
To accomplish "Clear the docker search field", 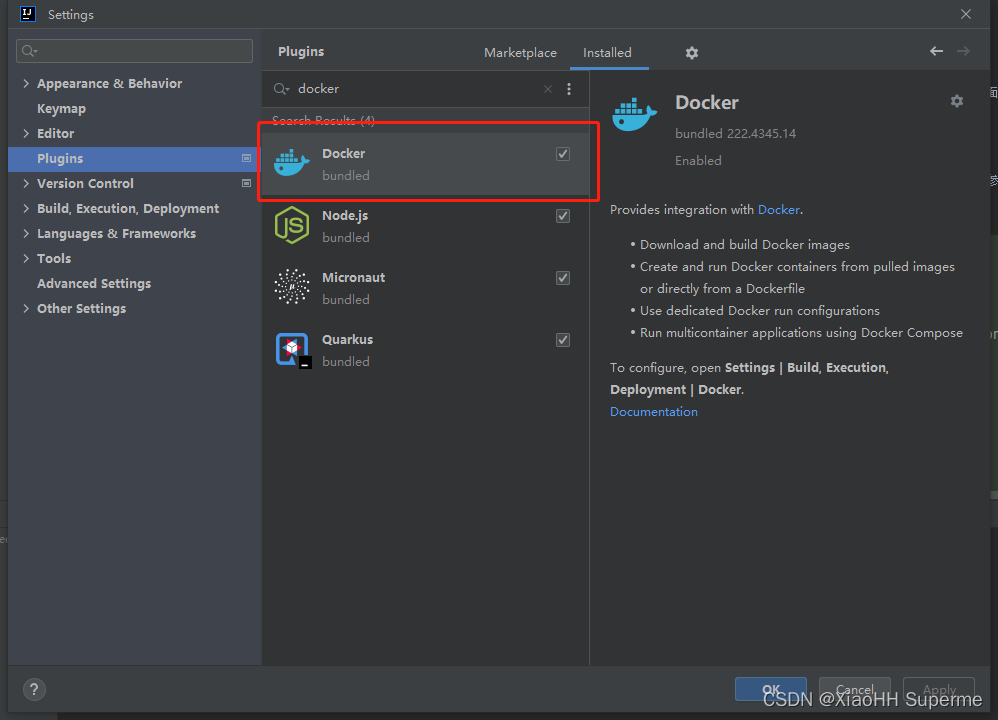I will (547, 89).
